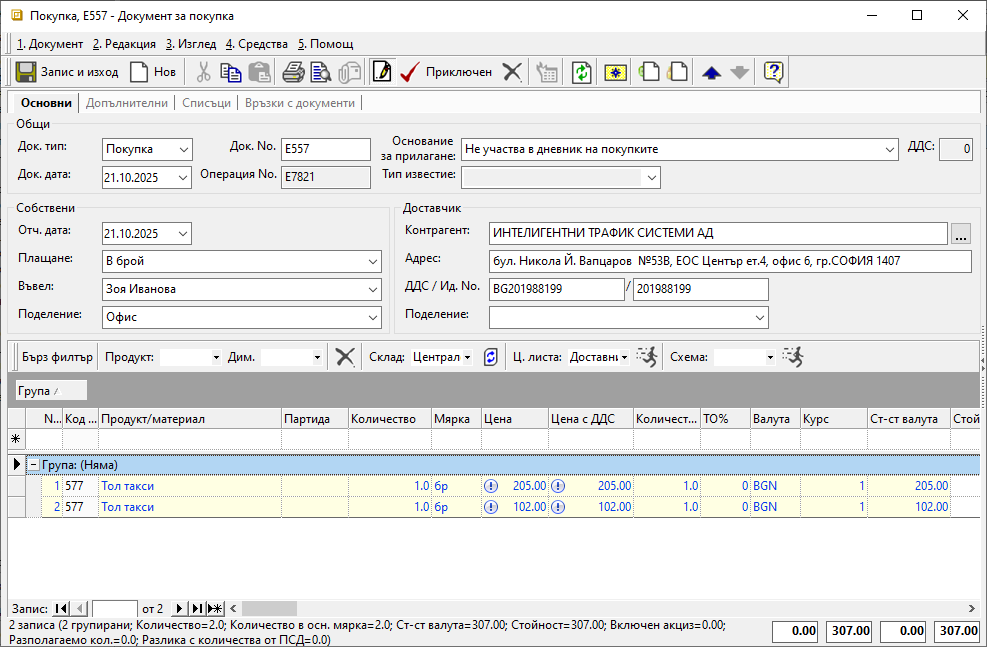987x647 pixels.
Task: Click the green refresh icon in toolbar
Action: [x=581, y=72]
